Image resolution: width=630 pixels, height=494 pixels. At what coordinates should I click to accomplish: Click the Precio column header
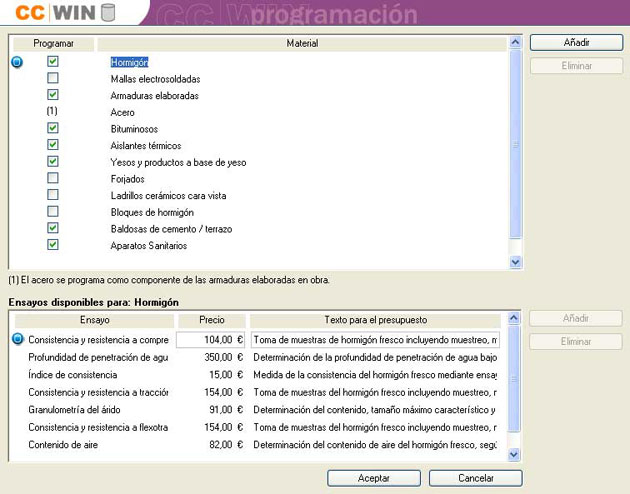[210, 320]
